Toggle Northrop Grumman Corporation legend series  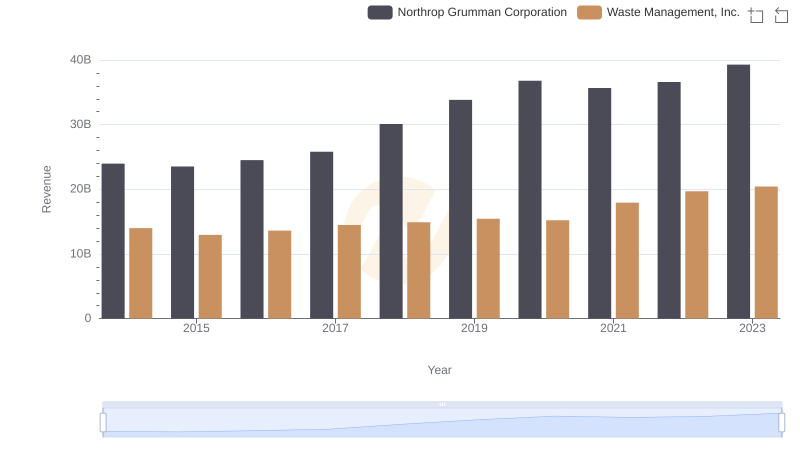coord(467,12)
